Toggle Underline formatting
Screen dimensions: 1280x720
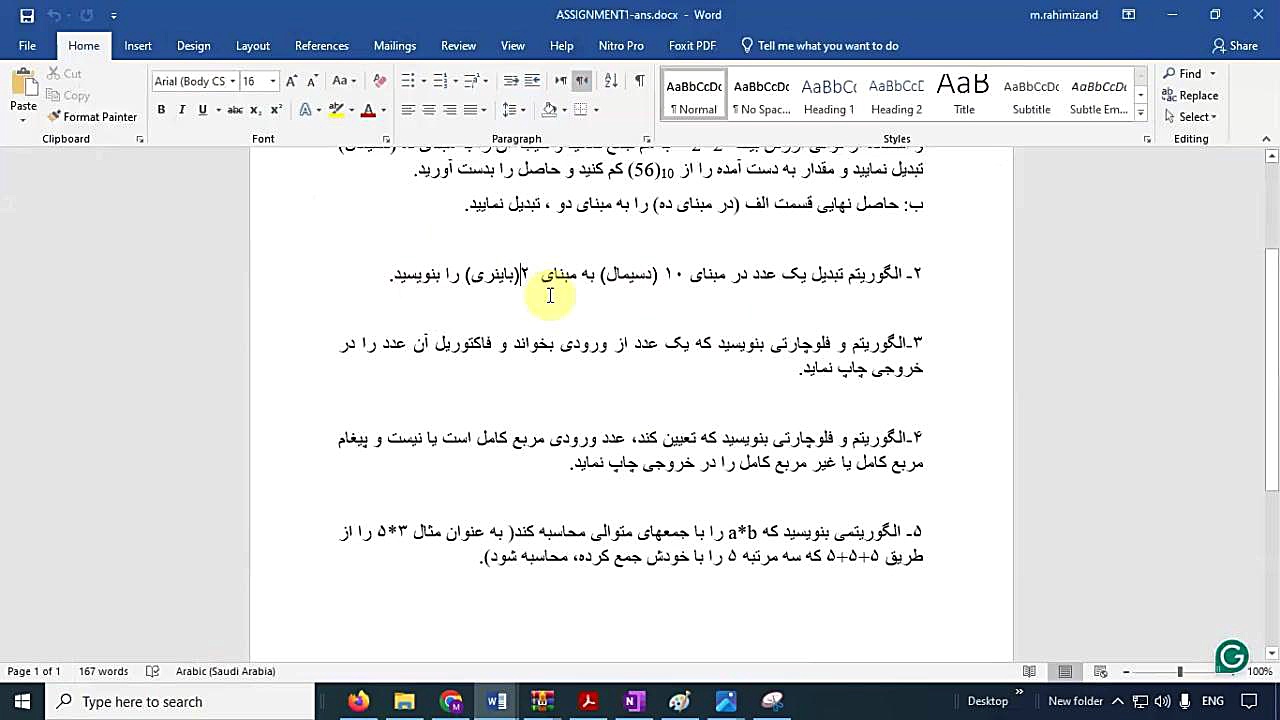202,110
